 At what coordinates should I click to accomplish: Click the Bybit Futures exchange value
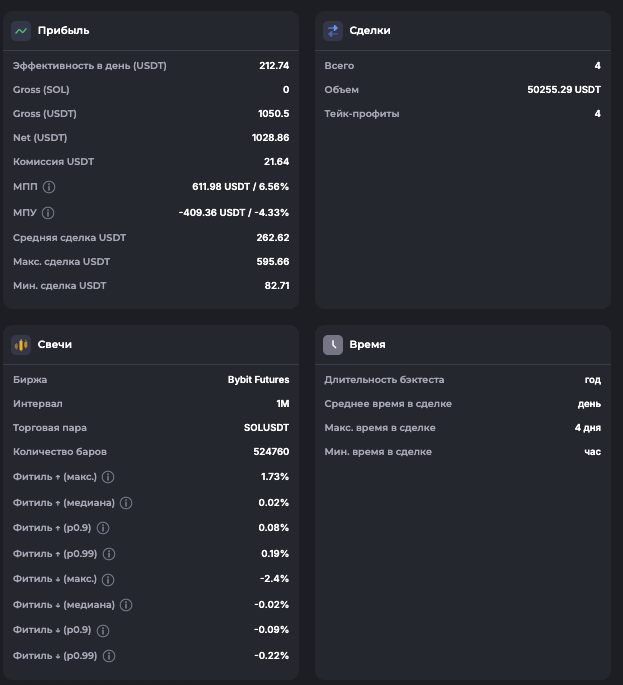pos(258,380)
